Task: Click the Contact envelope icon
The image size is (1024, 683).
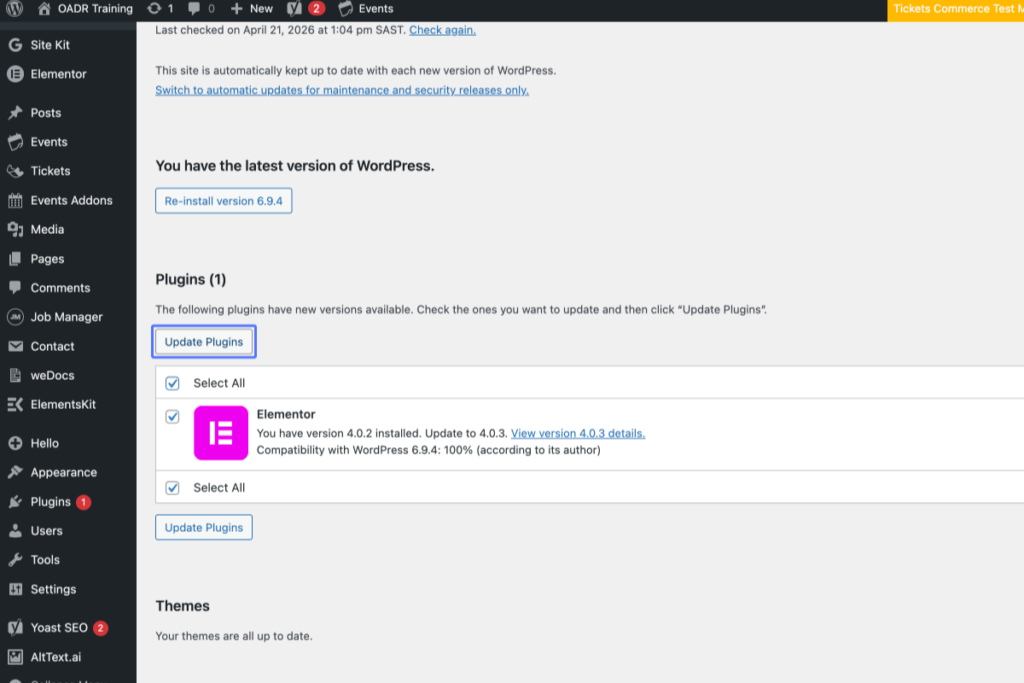Action: [x=15, y=346]
